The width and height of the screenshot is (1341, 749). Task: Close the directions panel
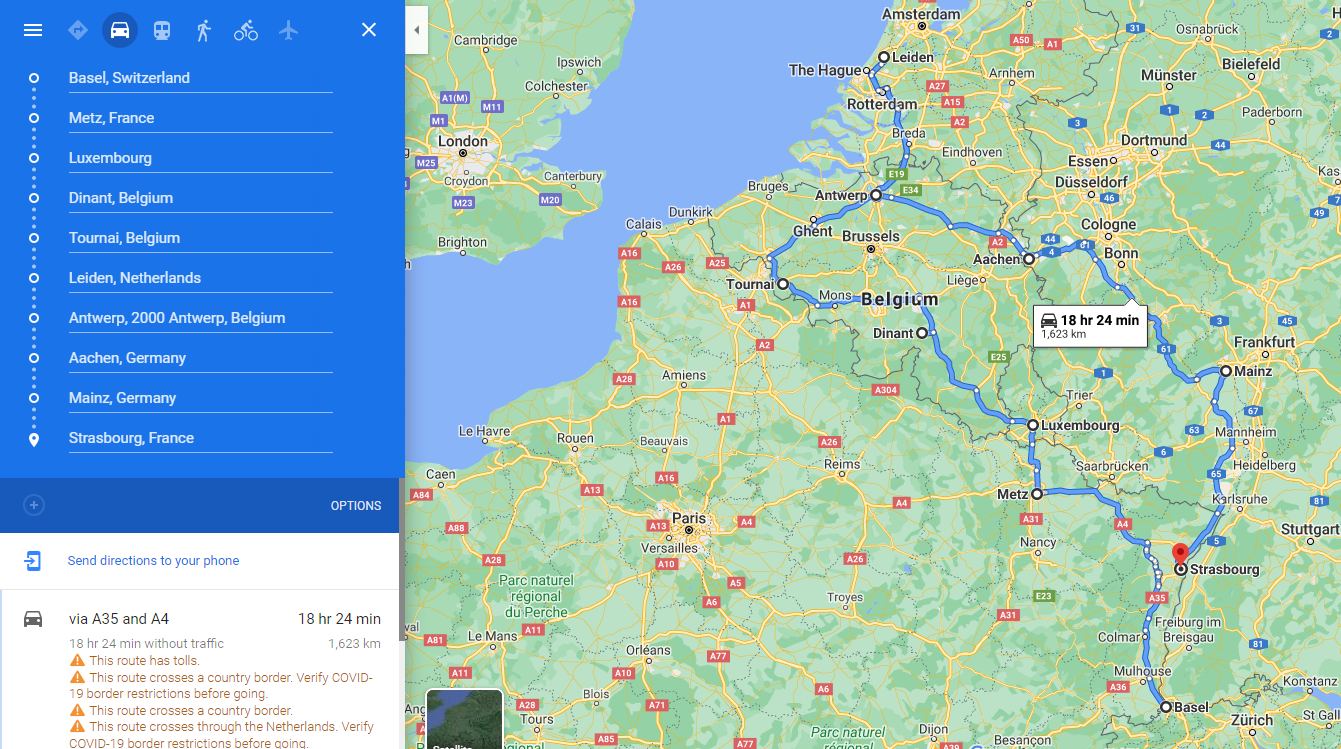click(x=369, y=30)
